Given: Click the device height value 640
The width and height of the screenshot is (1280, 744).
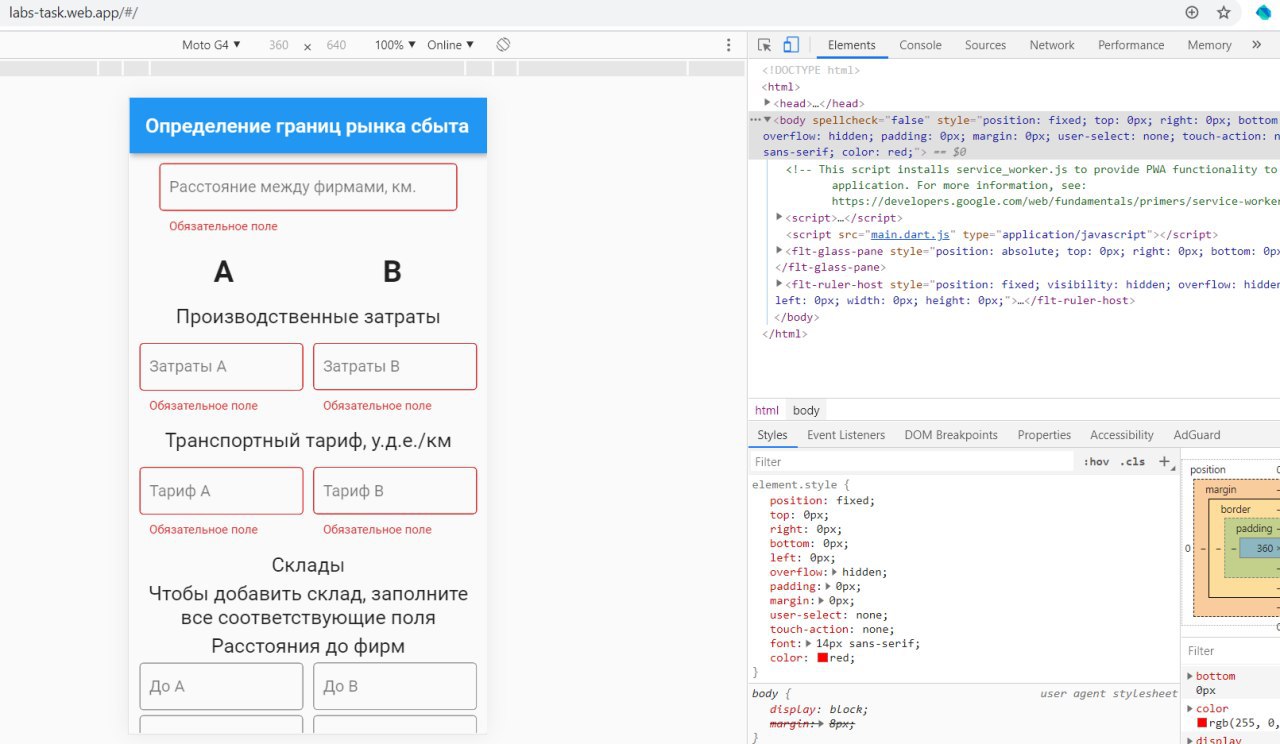Looking at the screenshot, I should pyautogui.click(x=336, y=45).
